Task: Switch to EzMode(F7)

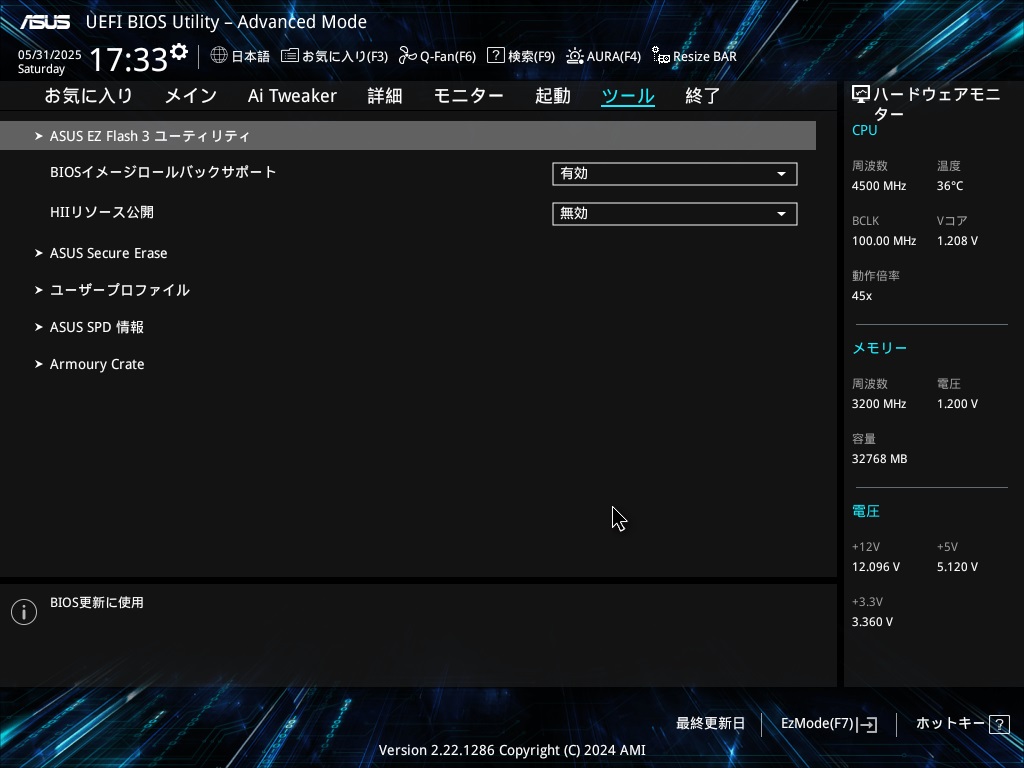Action: [817, 724]
